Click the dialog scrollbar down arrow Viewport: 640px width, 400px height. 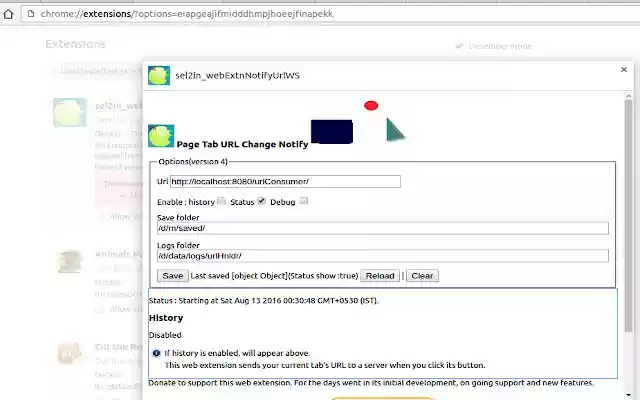(629, 395)
